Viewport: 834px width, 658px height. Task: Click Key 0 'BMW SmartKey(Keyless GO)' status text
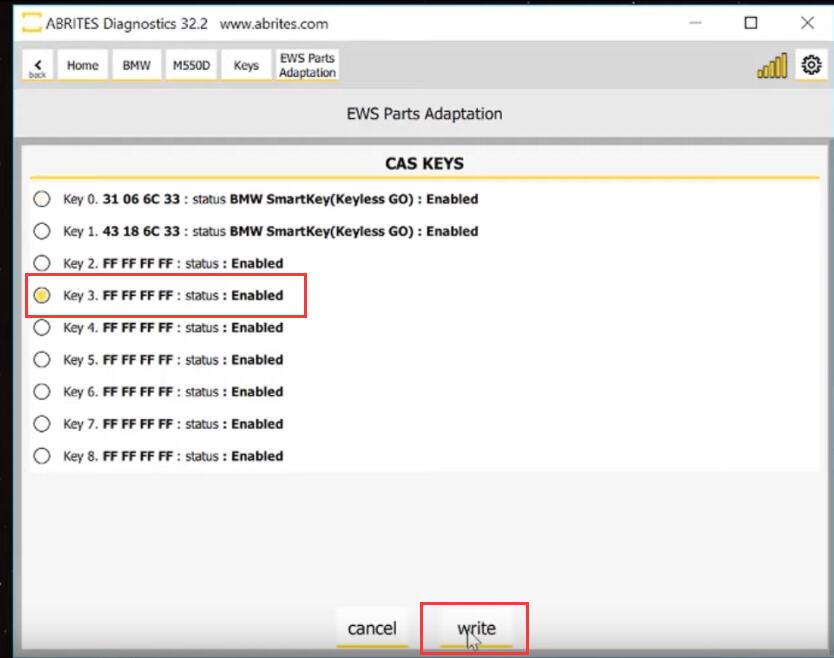click(321, 199)
